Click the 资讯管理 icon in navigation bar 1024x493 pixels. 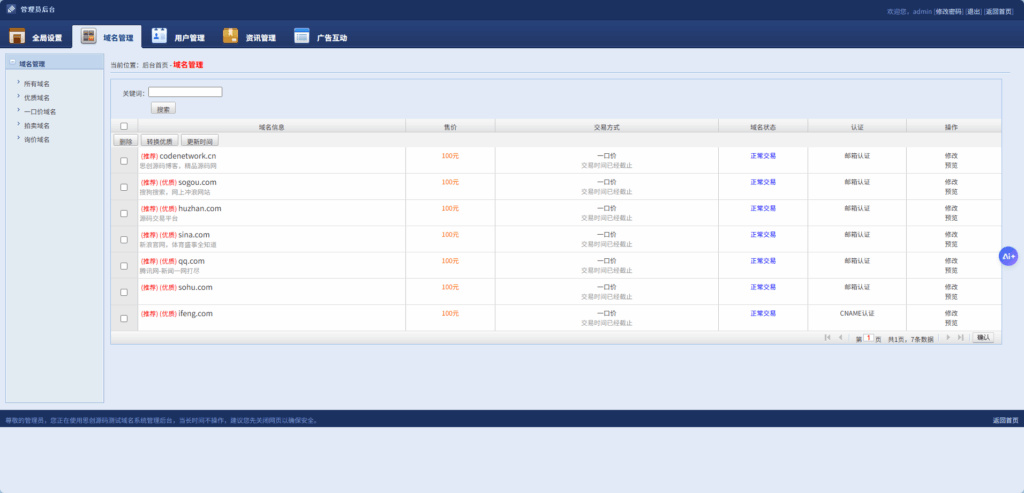[x=230, y=37]
